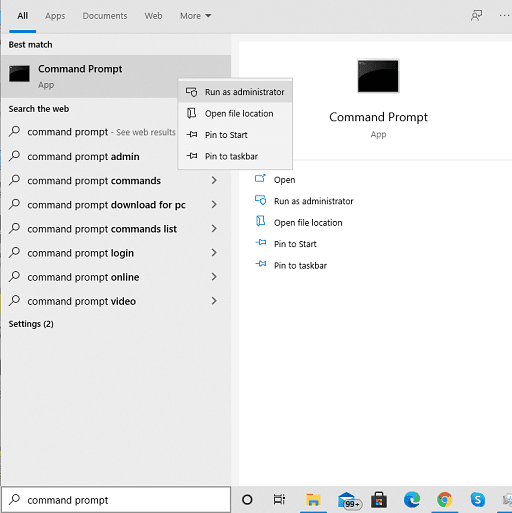Click the search box containing command prompt
This screenshot has height=513, width=512.
pyautogui.click(x=116, y=499)
